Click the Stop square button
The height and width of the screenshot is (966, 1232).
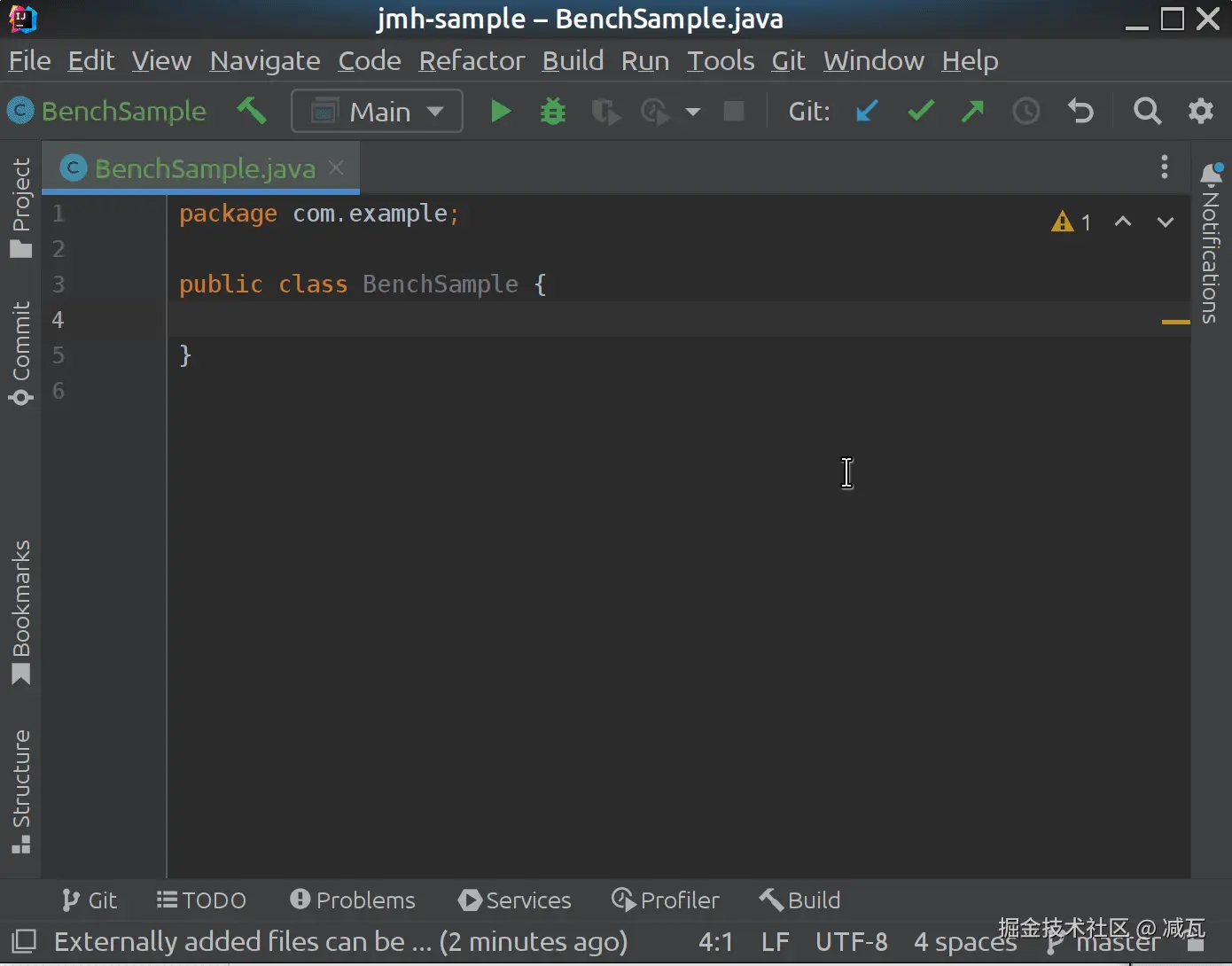coord(734,111)
